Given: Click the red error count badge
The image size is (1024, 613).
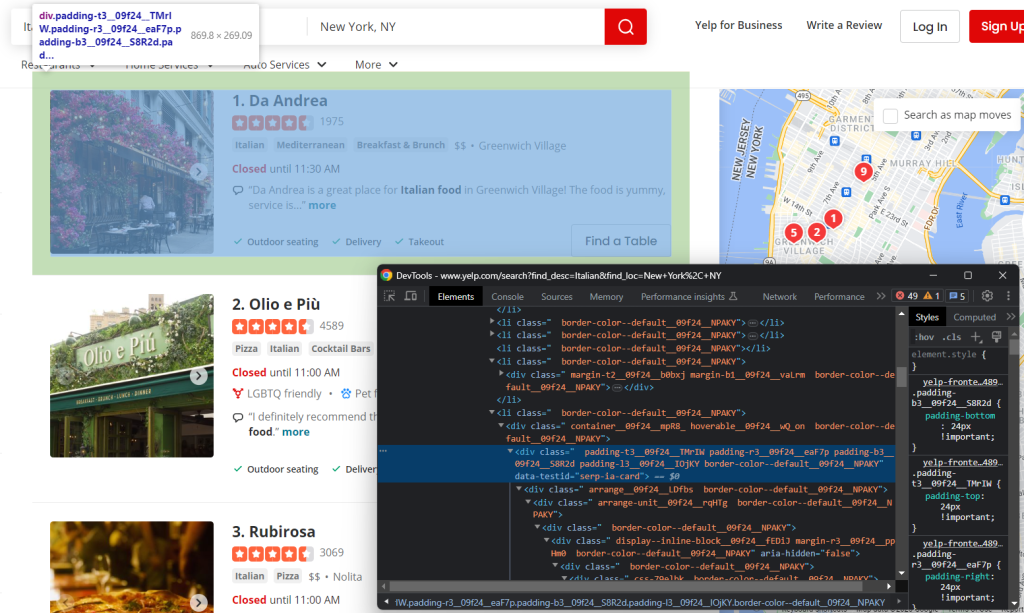Looking at the screenshot, I should (906, 296).
